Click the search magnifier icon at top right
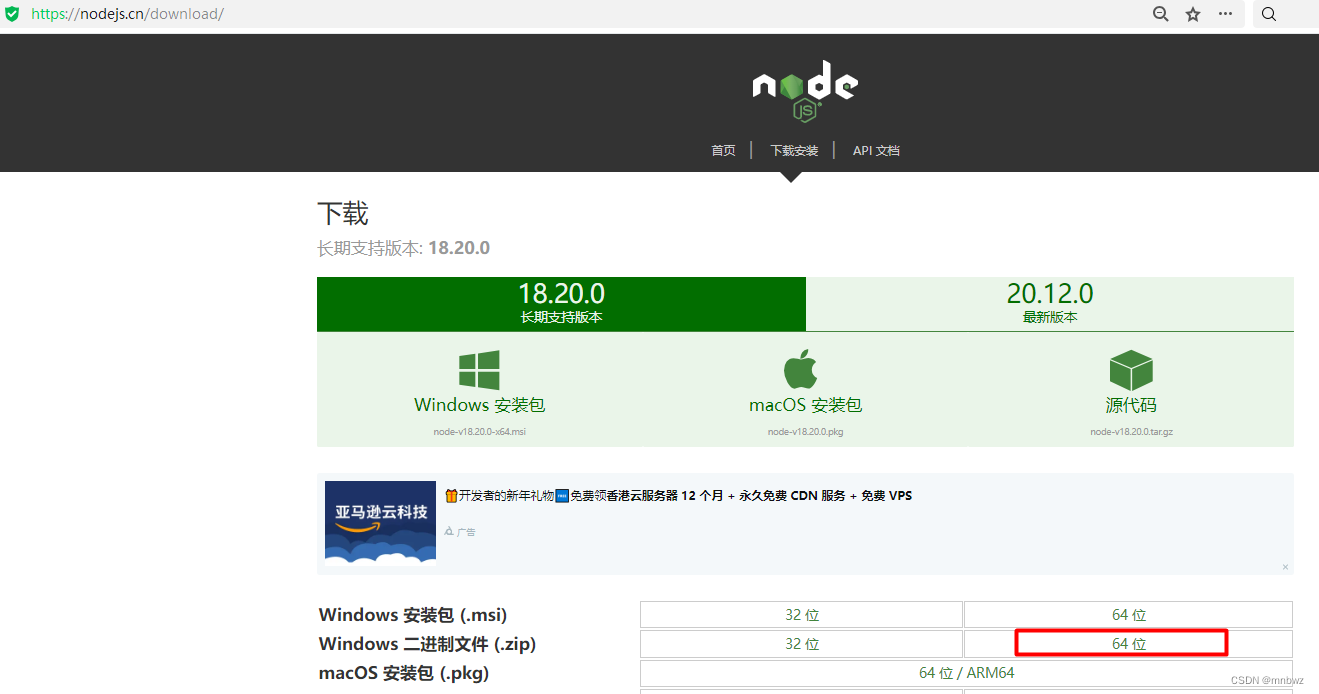 tap(1269, 14)
